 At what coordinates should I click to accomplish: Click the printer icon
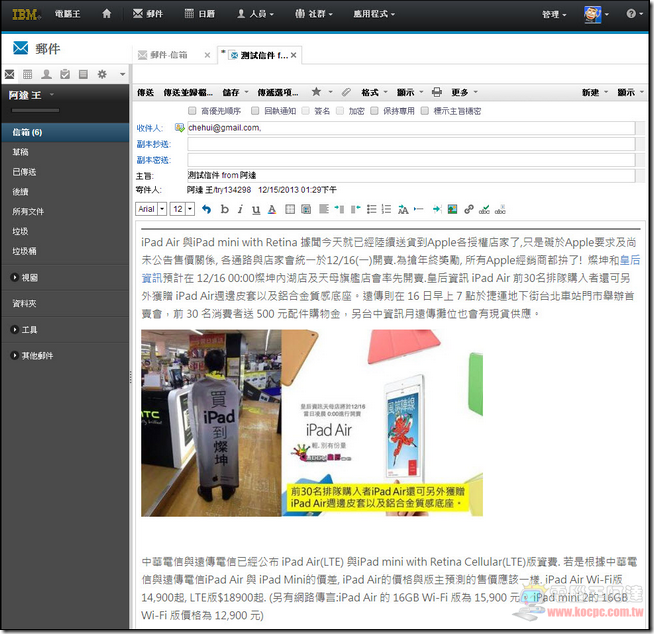(x=437, y=92)
